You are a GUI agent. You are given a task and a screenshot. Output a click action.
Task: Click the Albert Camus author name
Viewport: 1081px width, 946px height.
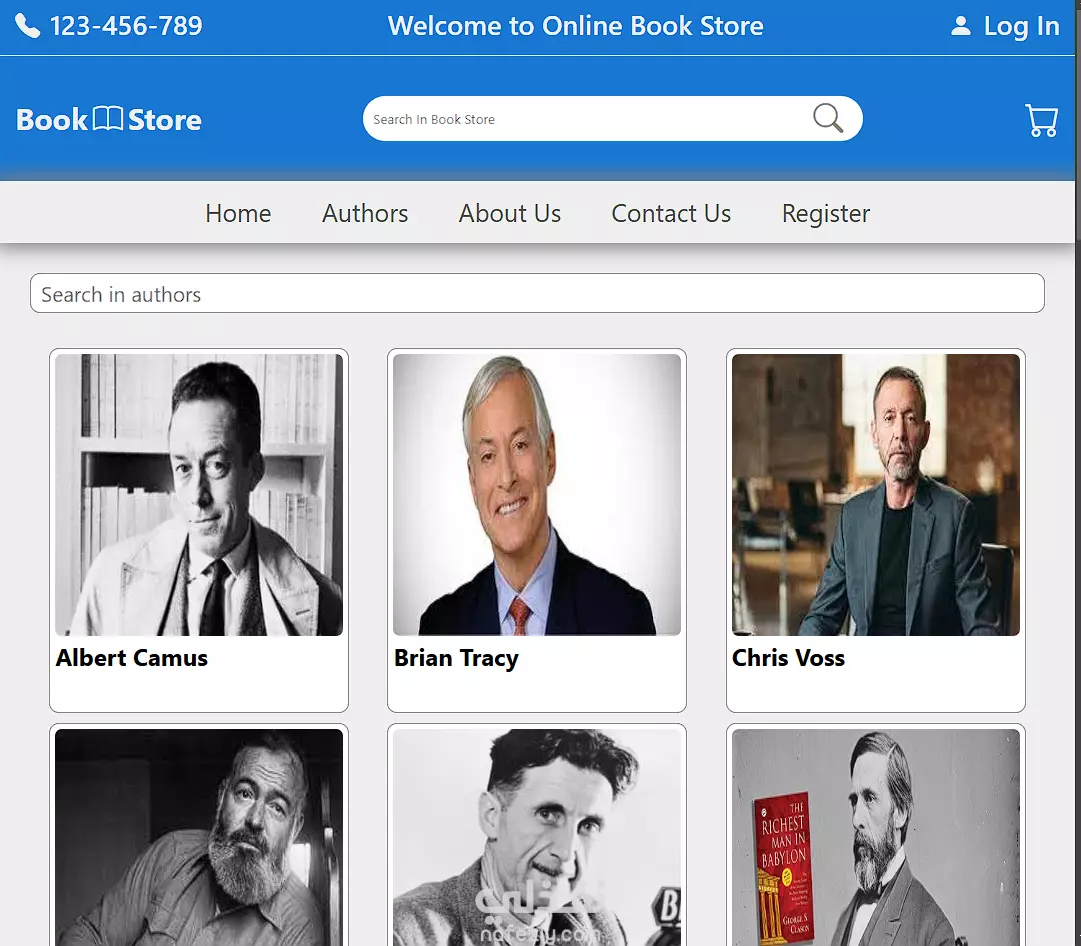click(x=132, y=658)
